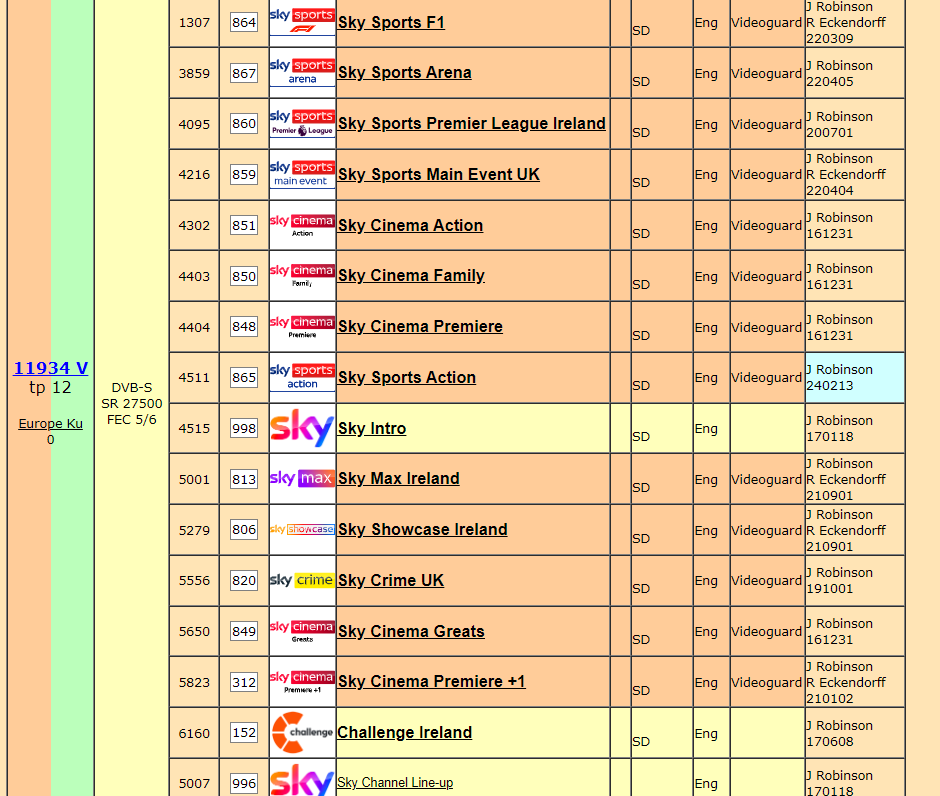Open the Challenge Ireland link
The height and width of the screenshot is (796, 940).
tap(405, 732)
